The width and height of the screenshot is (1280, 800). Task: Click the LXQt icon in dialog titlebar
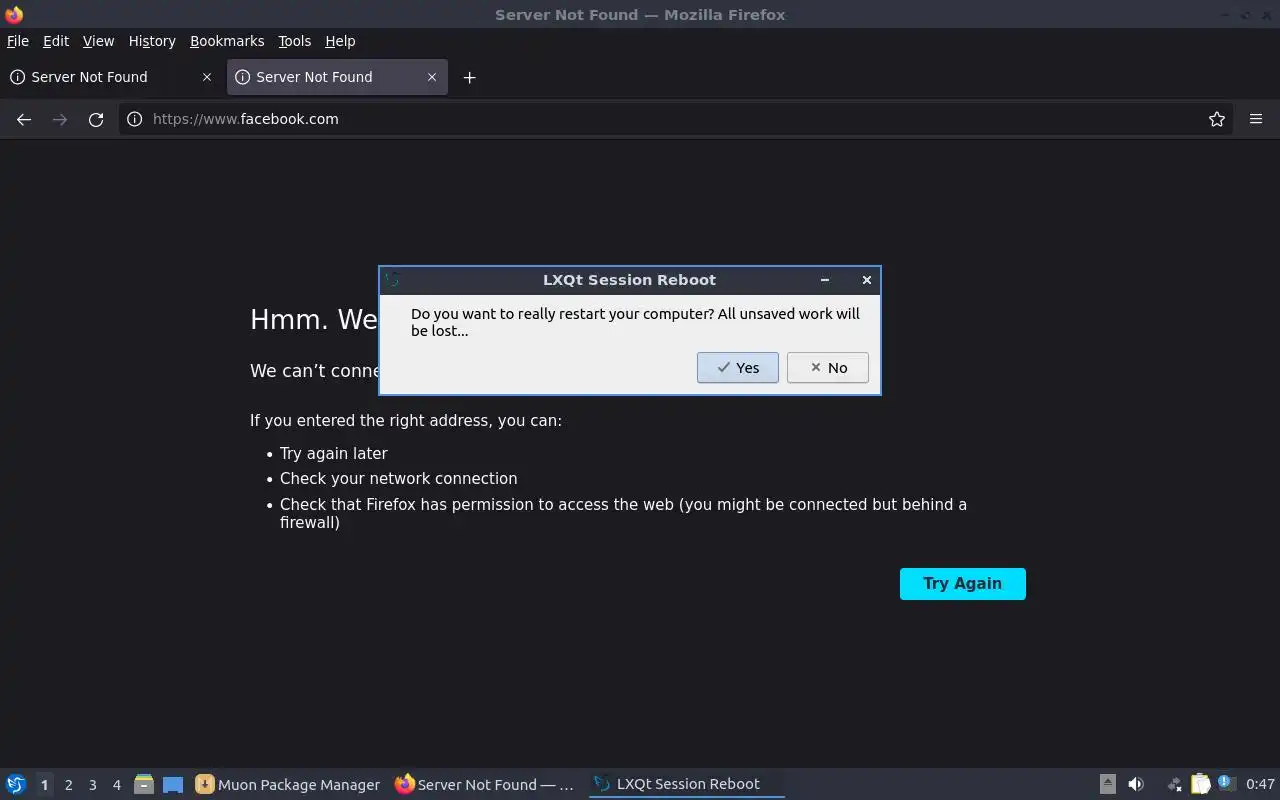point(392,280)
